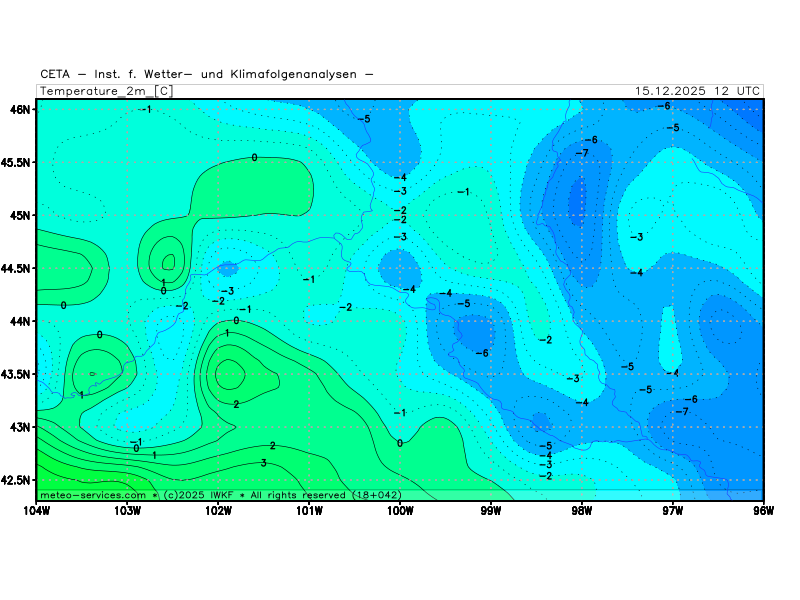Click the date 15.12.2025 12 UTC
Screen dimensions: 800x600
698,91
